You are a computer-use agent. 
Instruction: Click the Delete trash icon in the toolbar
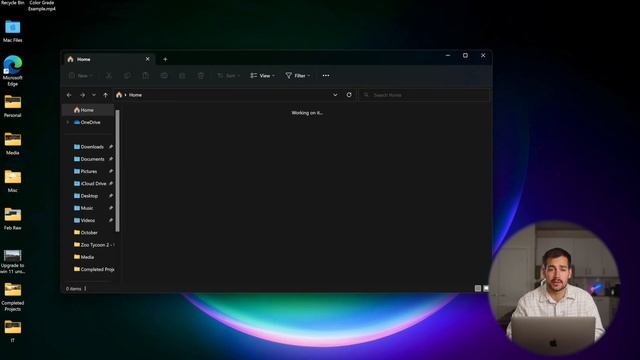(201, 76)
